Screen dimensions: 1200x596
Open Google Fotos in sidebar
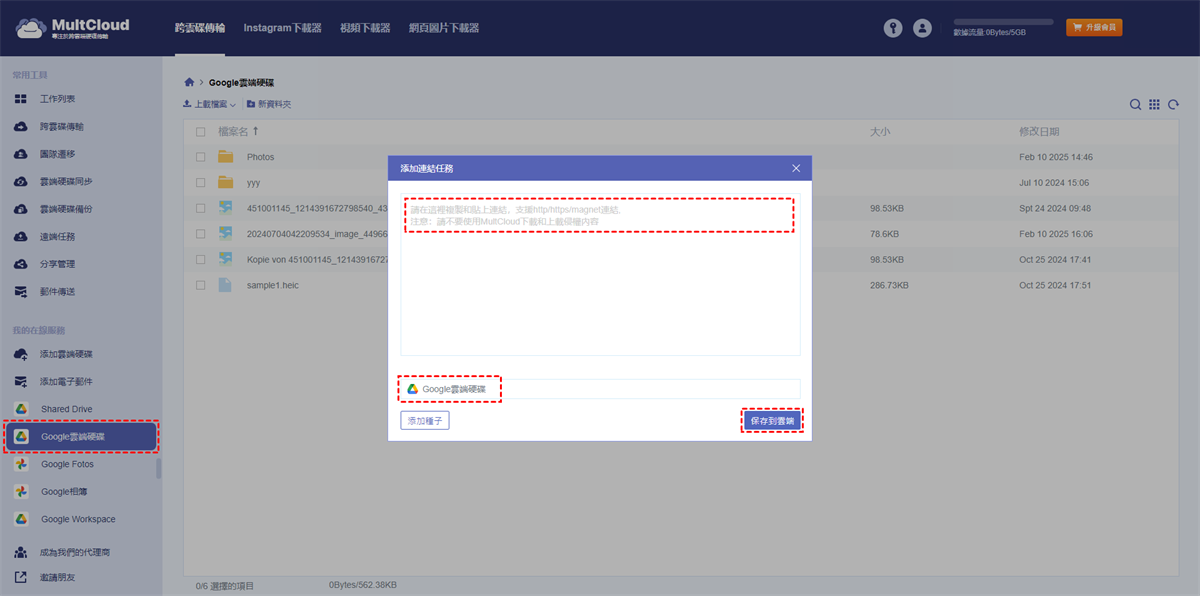[x=67, y=464]
